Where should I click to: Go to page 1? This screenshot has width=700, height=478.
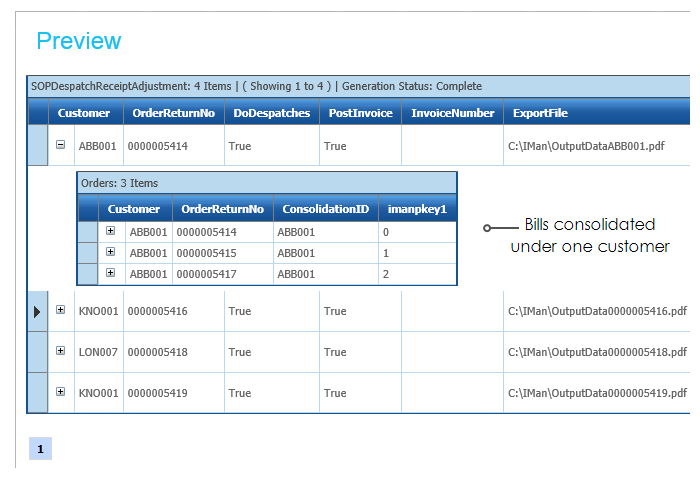[40, 449]
